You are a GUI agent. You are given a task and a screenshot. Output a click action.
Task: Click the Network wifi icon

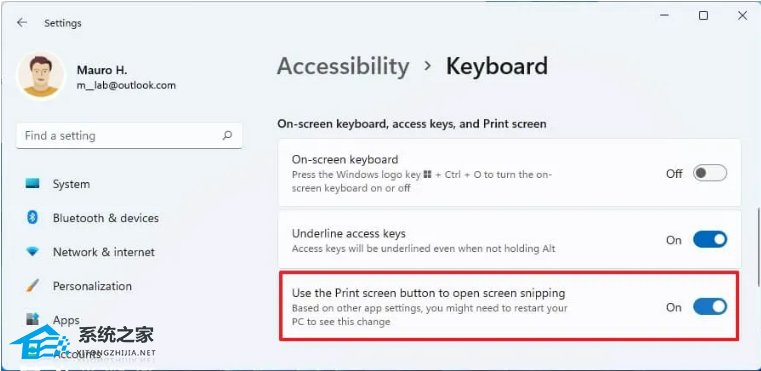pos(33,252)
